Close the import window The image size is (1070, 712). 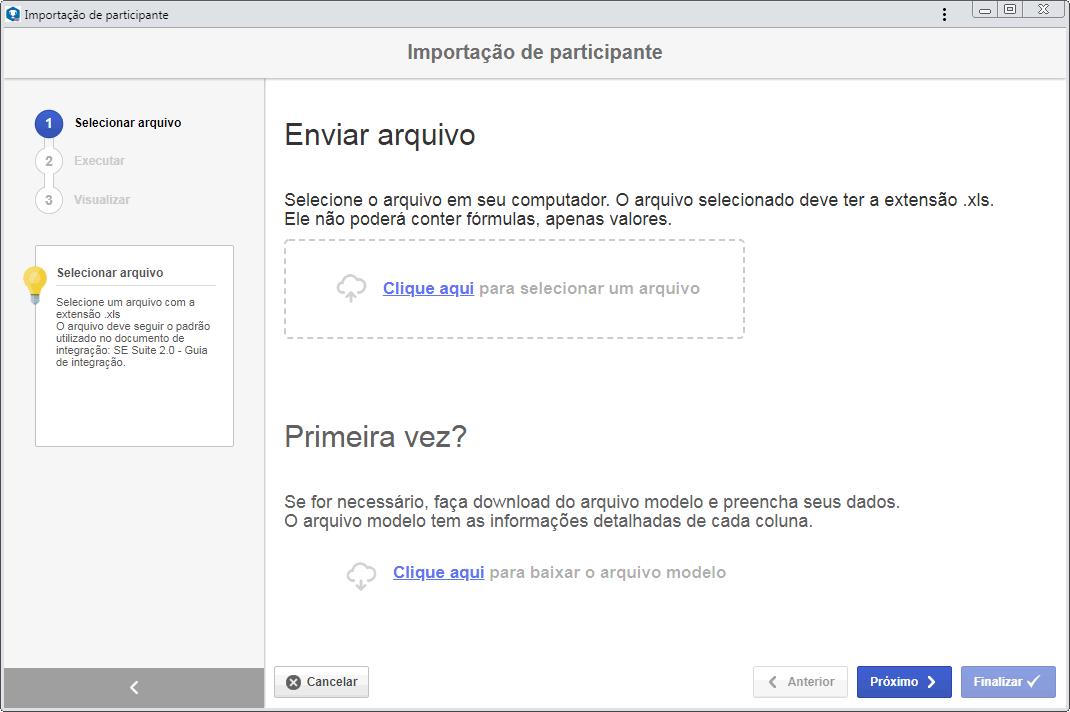1043,10
